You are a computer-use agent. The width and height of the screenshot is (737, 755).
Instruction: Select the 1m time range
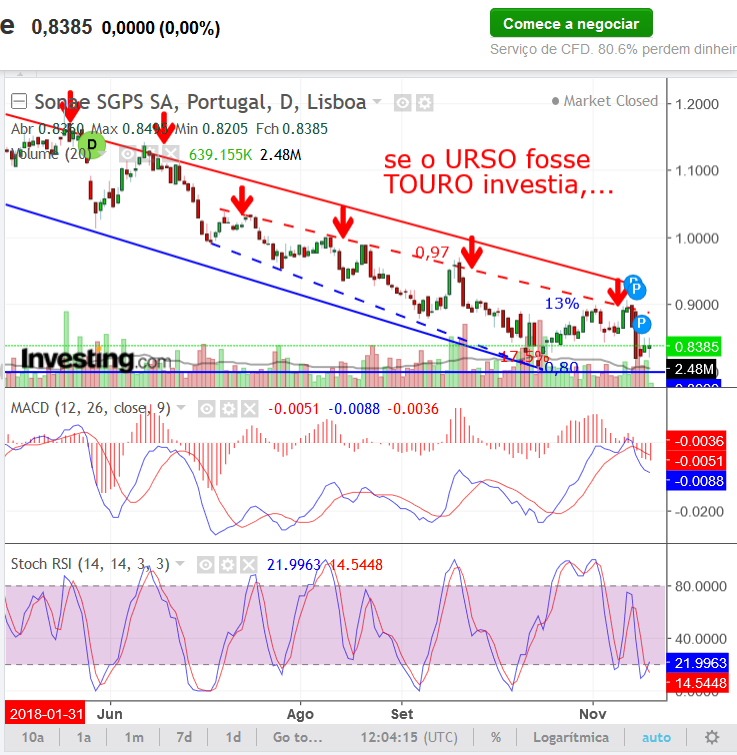(134, 737)
